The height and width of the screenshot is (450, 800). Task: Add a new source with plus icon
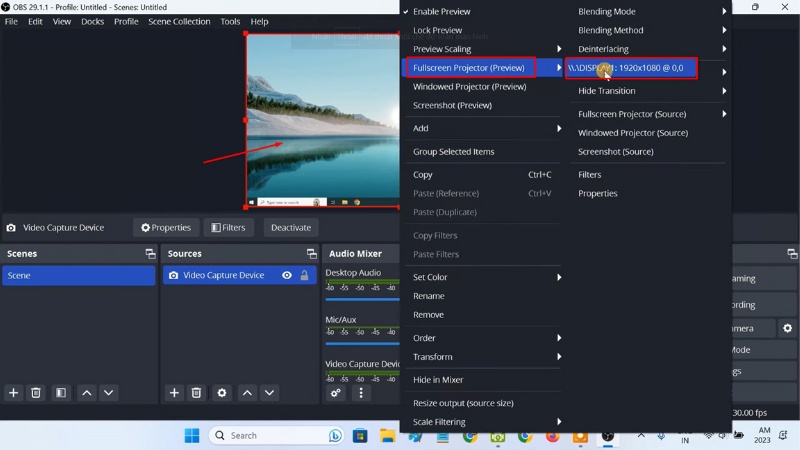click(174, 393)
